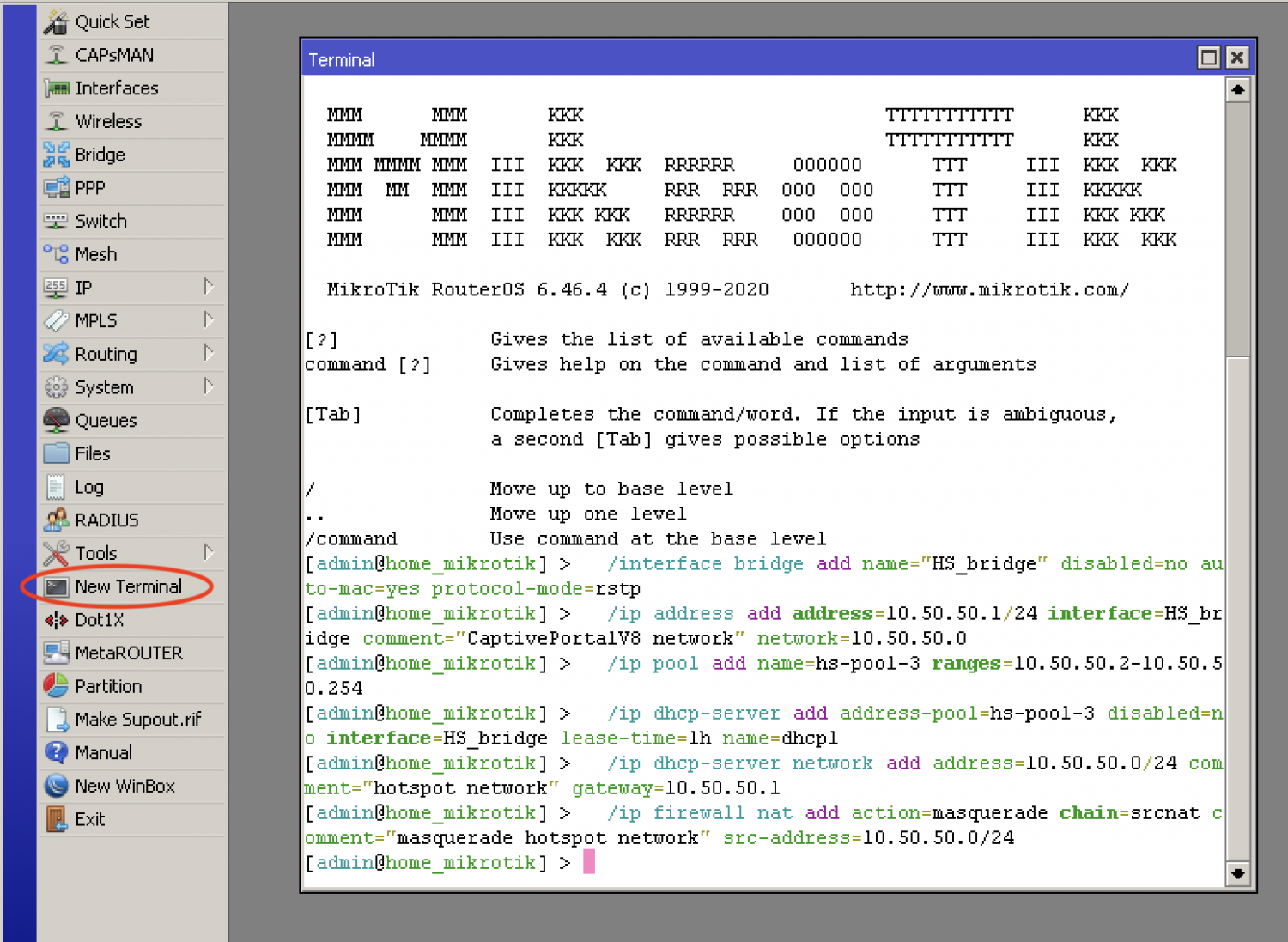This screenshot has height=942, width=1288.
Task: Expand the Tools submenu arrow
Action: [208, 552]
